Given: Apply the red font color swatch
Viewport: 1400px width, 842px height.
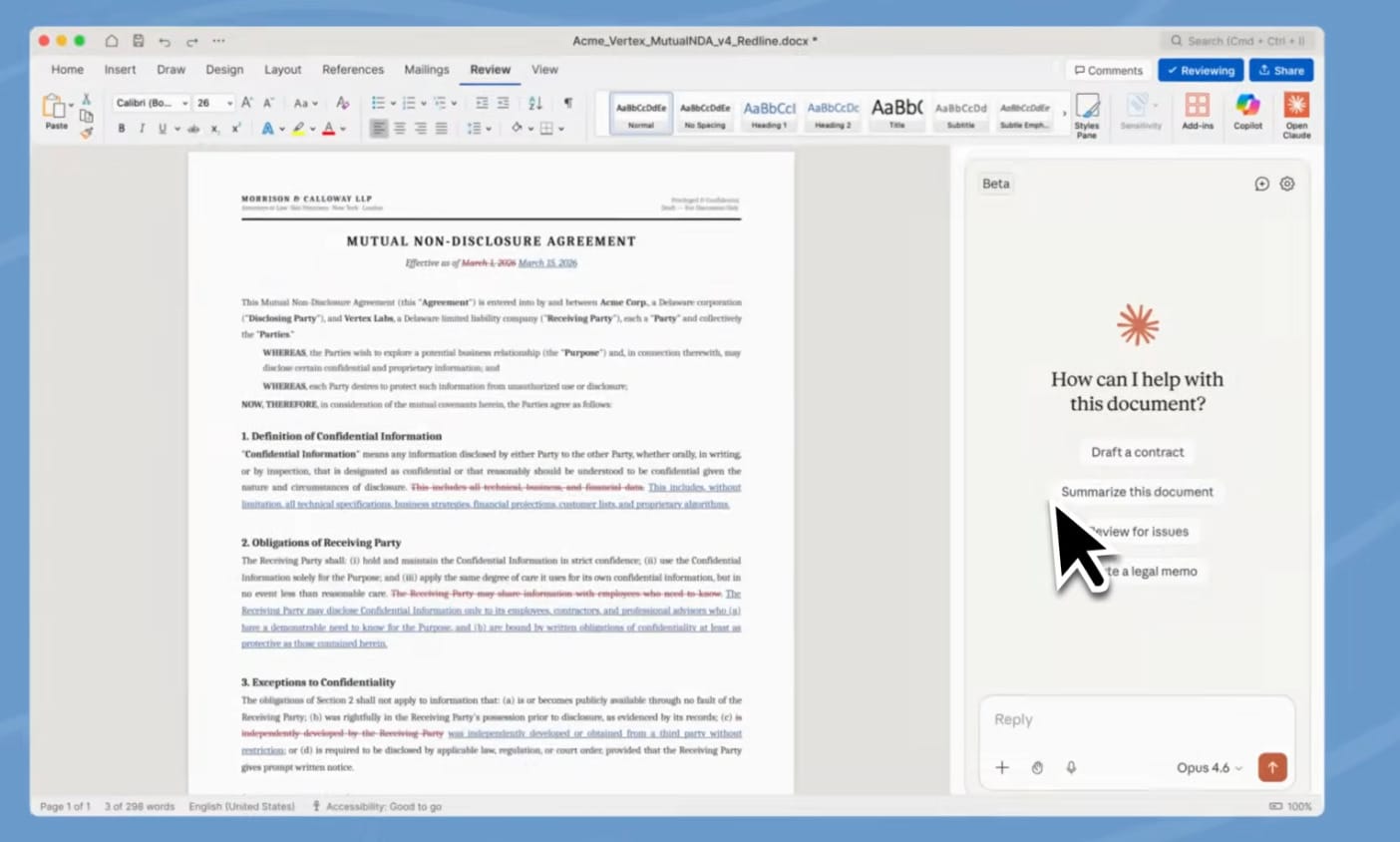Looking at the screenshot, I should 329,129.
